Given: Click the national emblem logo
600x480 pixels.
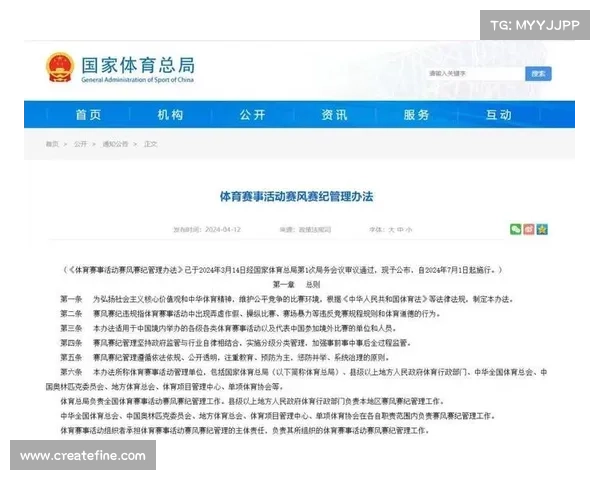Looking at the screenshot, I should pos(60,67).
